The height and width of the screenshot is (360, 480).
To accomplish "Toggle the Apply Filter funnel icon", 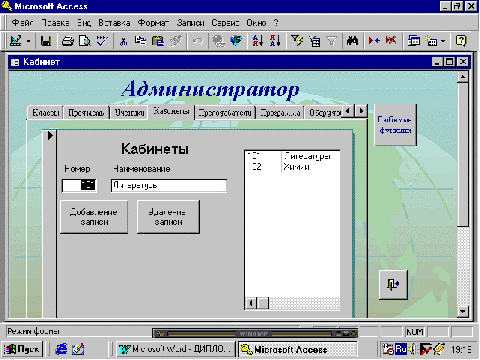I will click(x=331, y=41).
